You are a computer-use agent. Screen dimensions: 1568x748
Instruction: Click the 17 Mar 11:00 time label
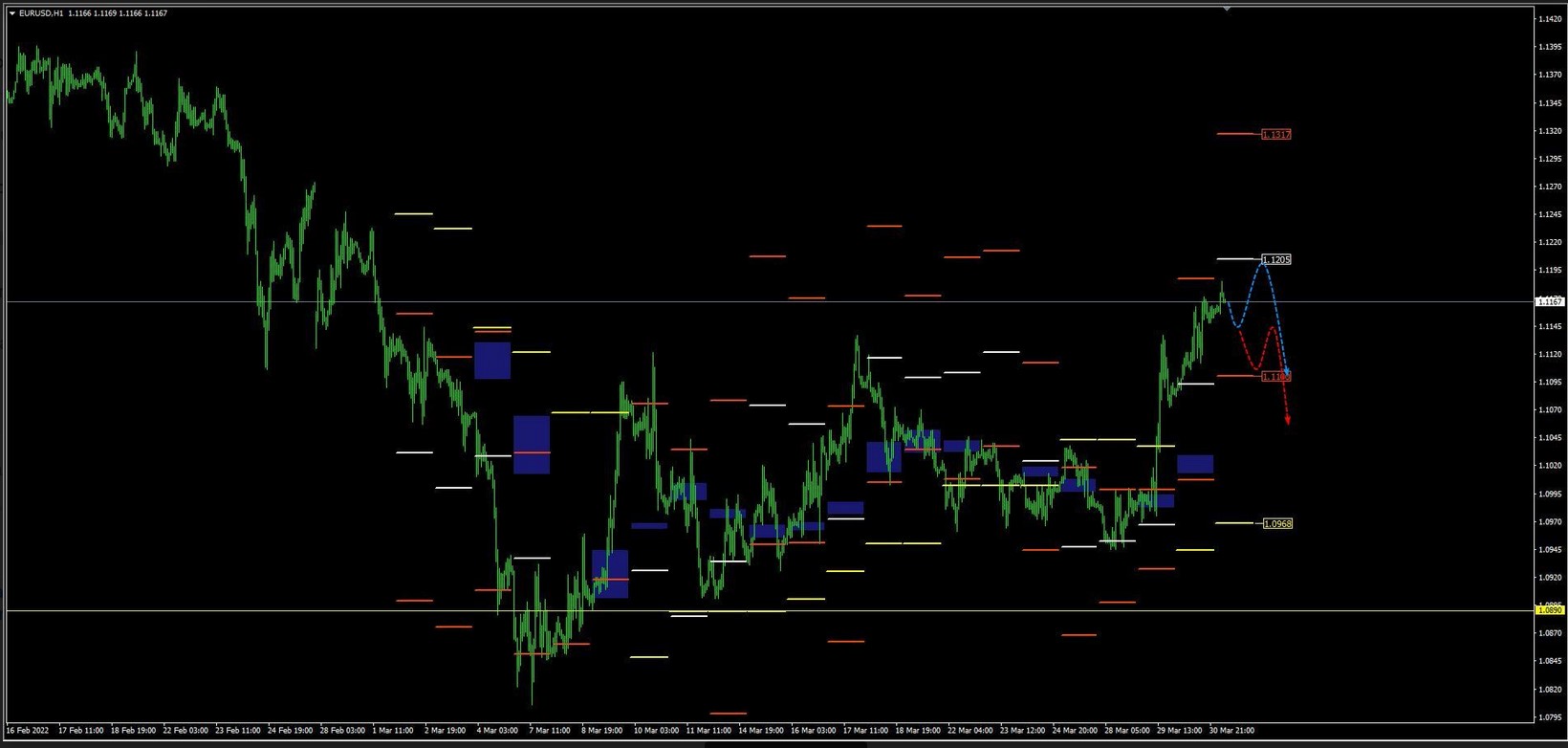pyautogui.click(x=865, y=731)
